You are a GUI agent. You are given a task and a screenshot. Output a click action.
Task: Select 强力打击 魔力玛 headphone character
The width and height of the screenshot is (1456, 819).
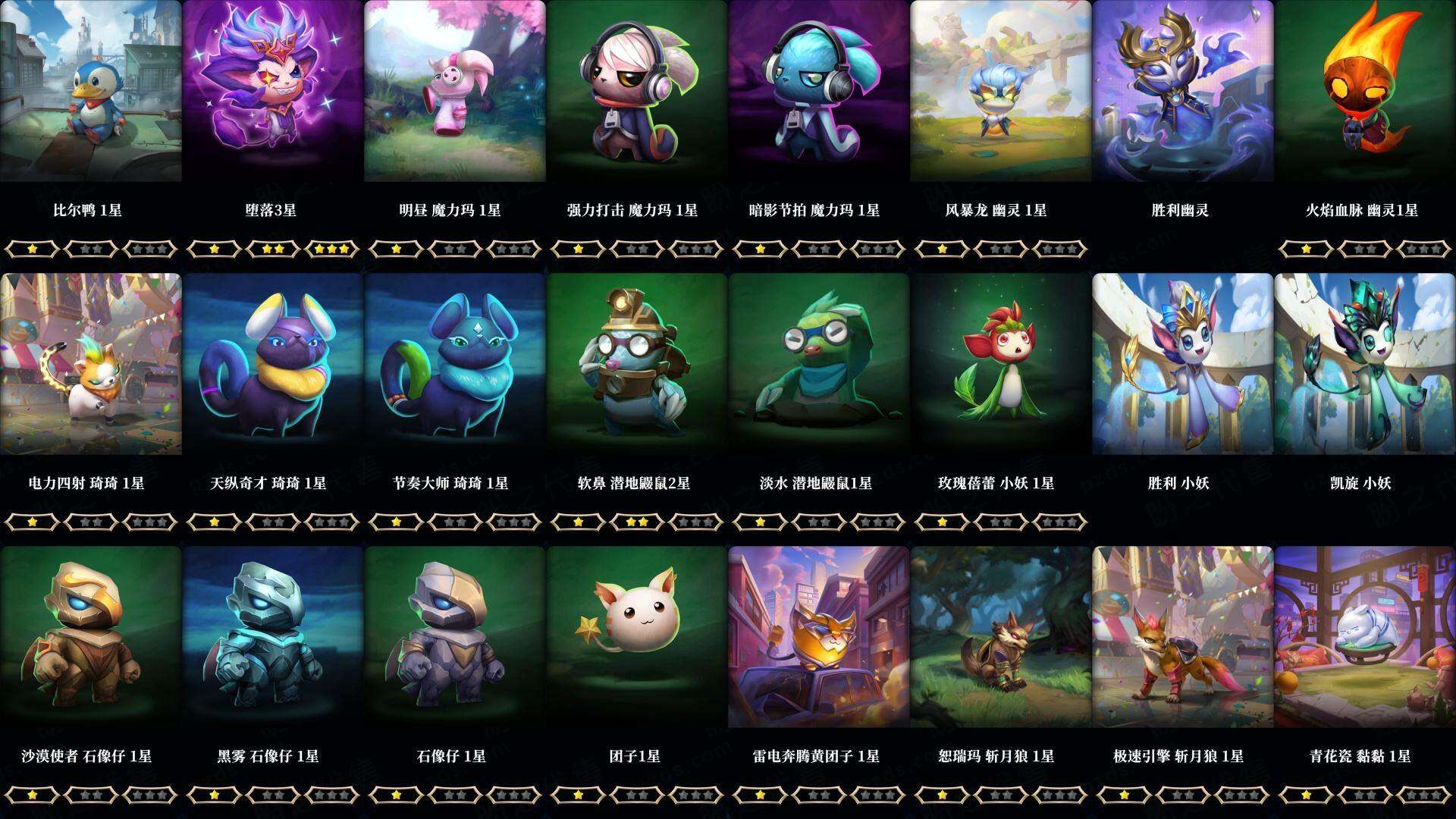(636, 91)
